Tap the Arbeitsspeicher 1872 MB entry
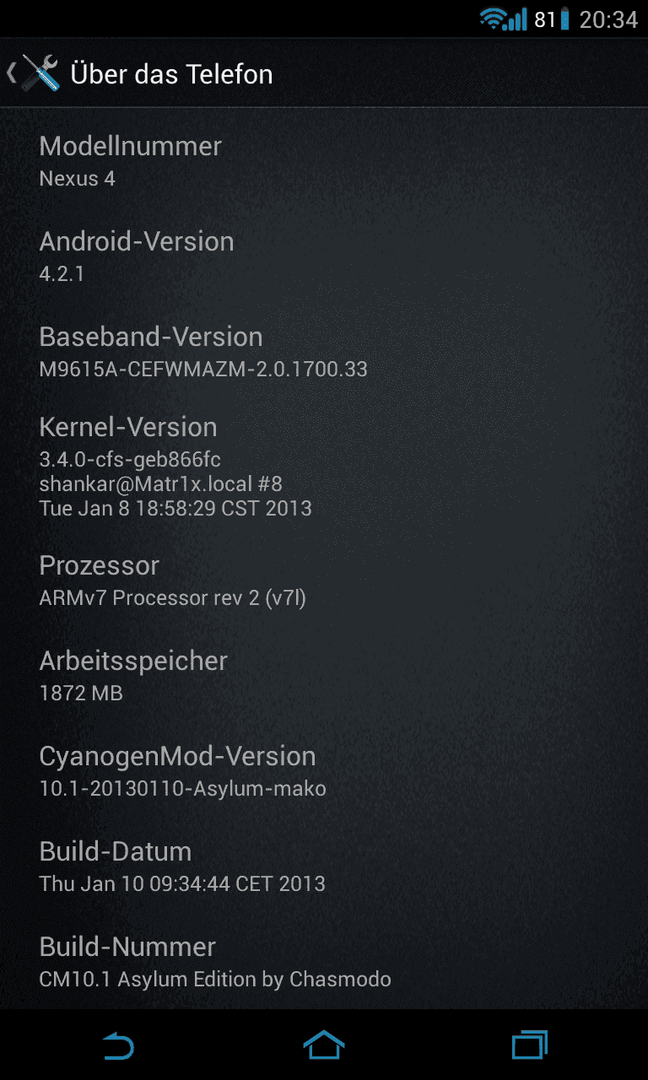This screenshot has height=1080, width=648. coord(324,676)
